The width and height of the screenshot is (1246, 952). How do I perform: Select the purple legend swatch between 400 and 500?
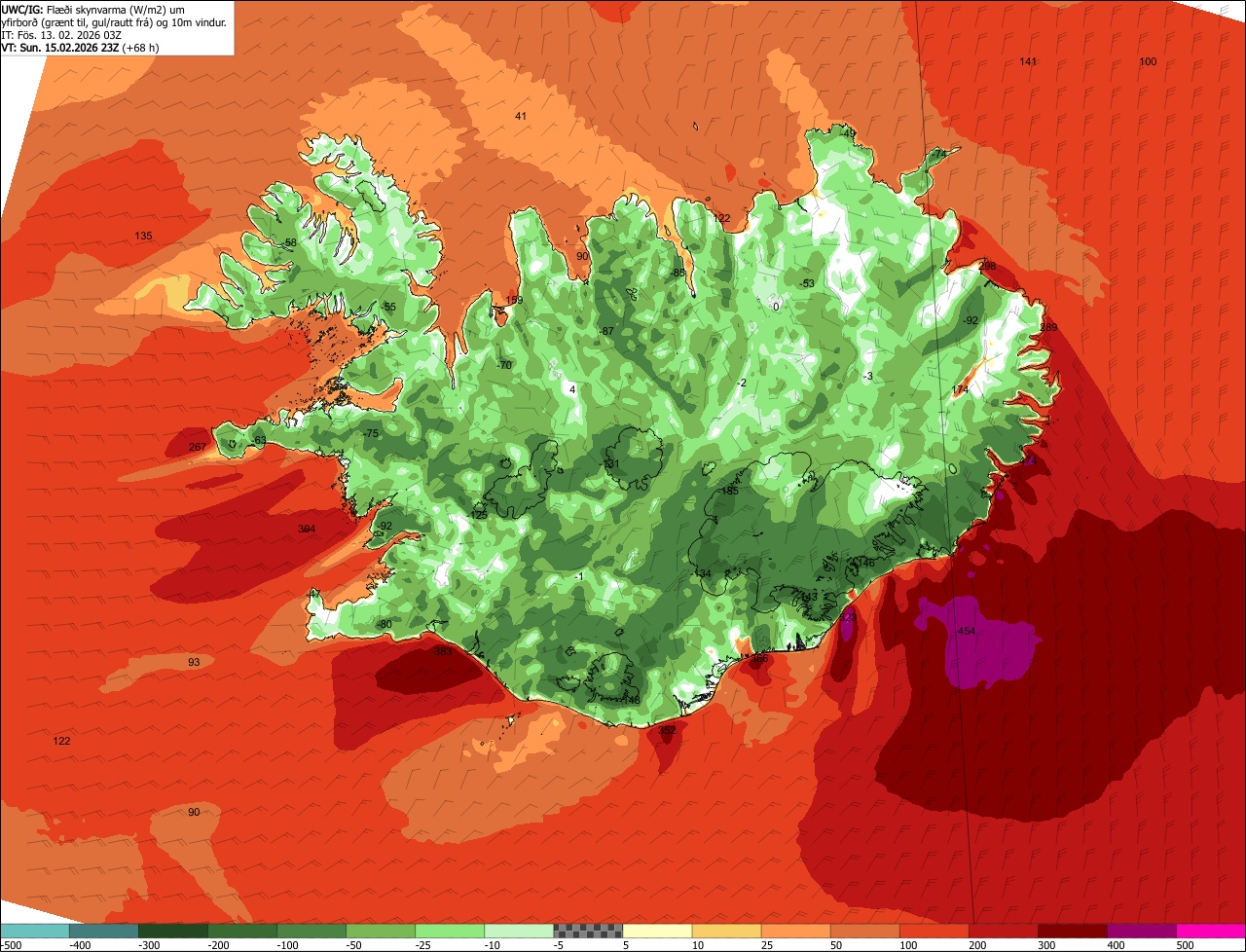(x=1142, y=930)
